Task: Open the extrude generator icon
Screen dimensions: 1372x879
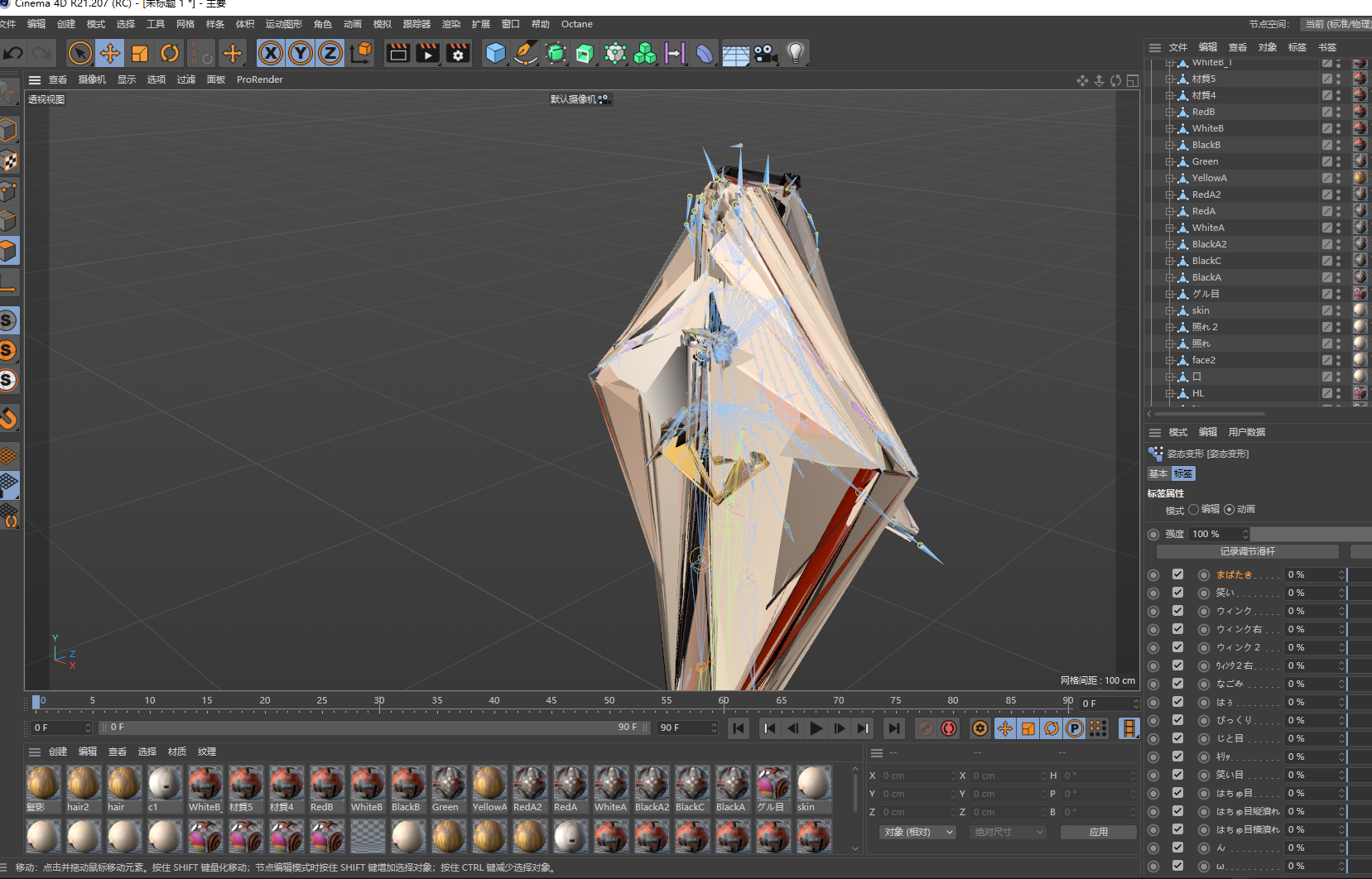Action: (585, 54)
